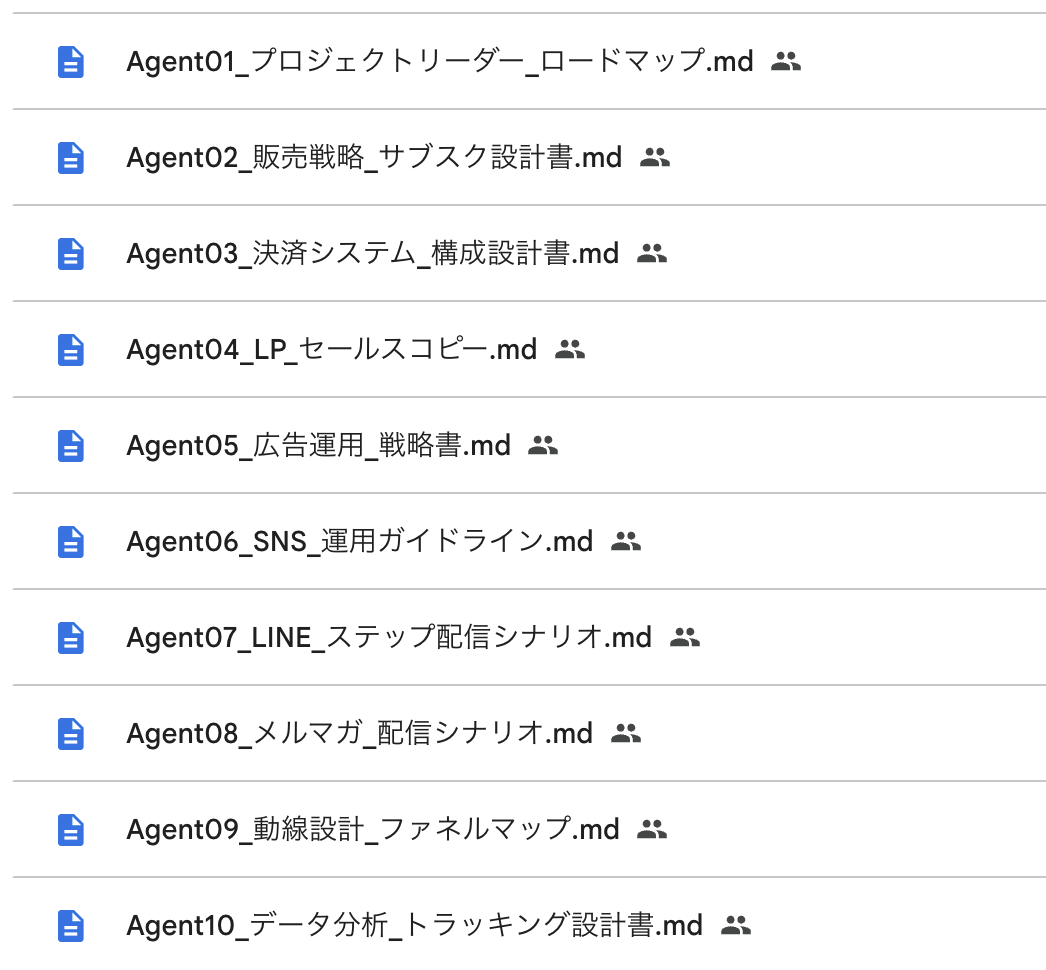Click the file icon next to Agent09
This screenshot has height=970, width=1046.
71,830
